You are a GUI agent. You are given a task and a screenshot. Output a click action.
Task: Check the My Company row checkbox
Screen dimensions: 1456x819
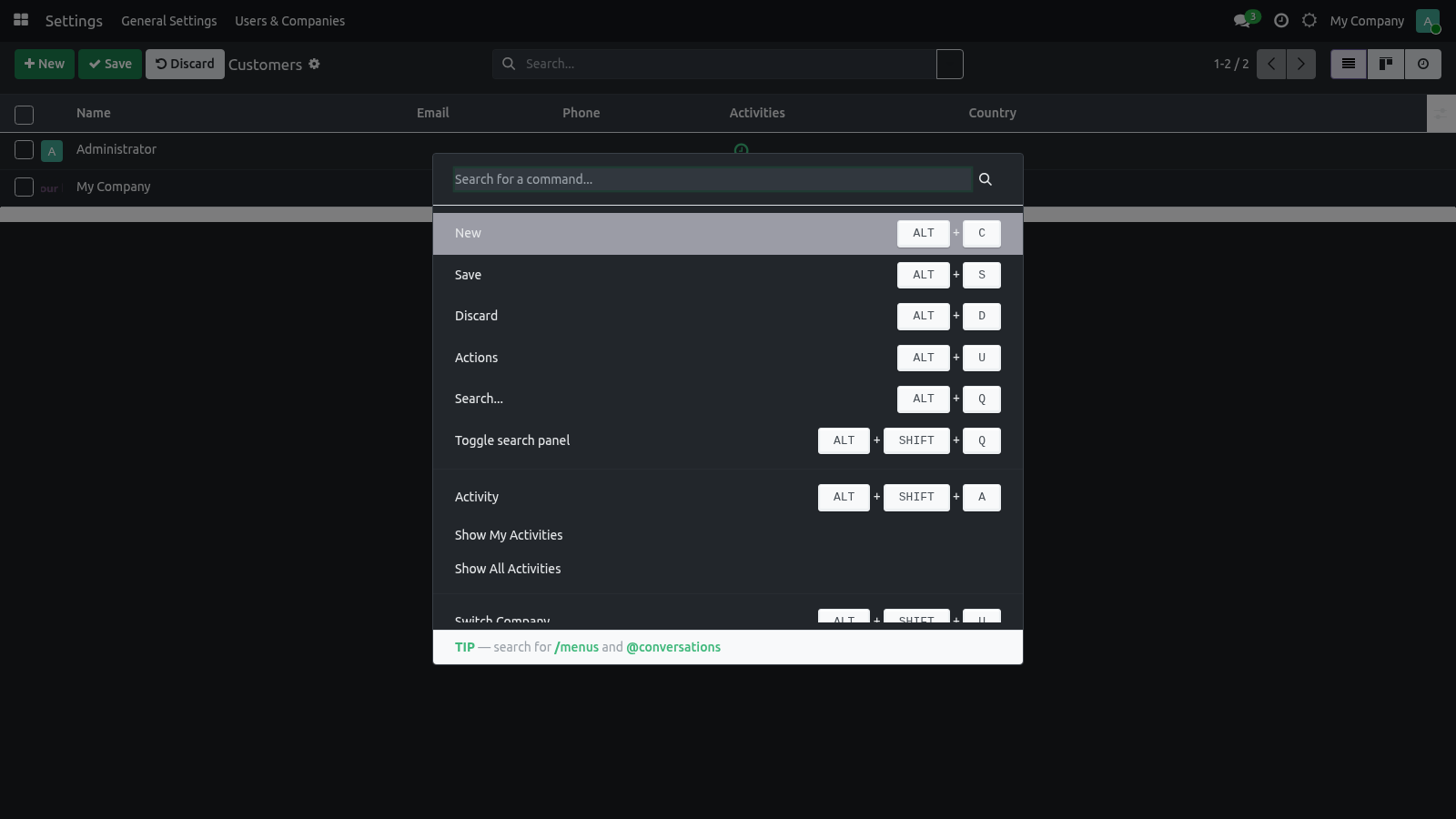[25, 187]
